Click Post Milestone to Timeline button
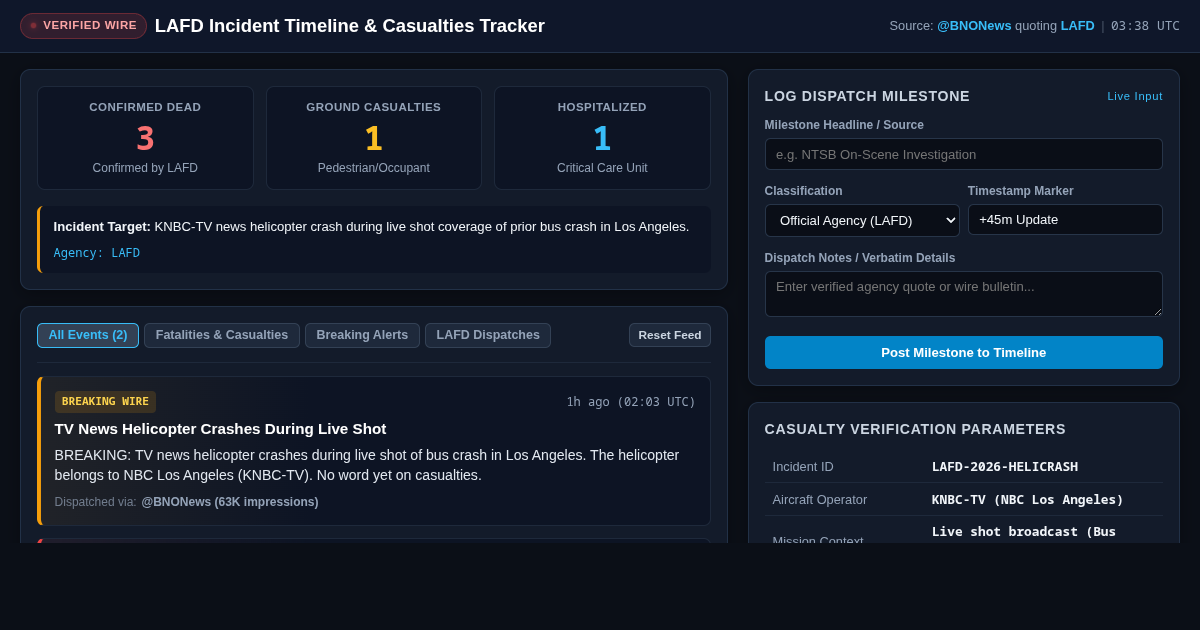 coord(963,352)
